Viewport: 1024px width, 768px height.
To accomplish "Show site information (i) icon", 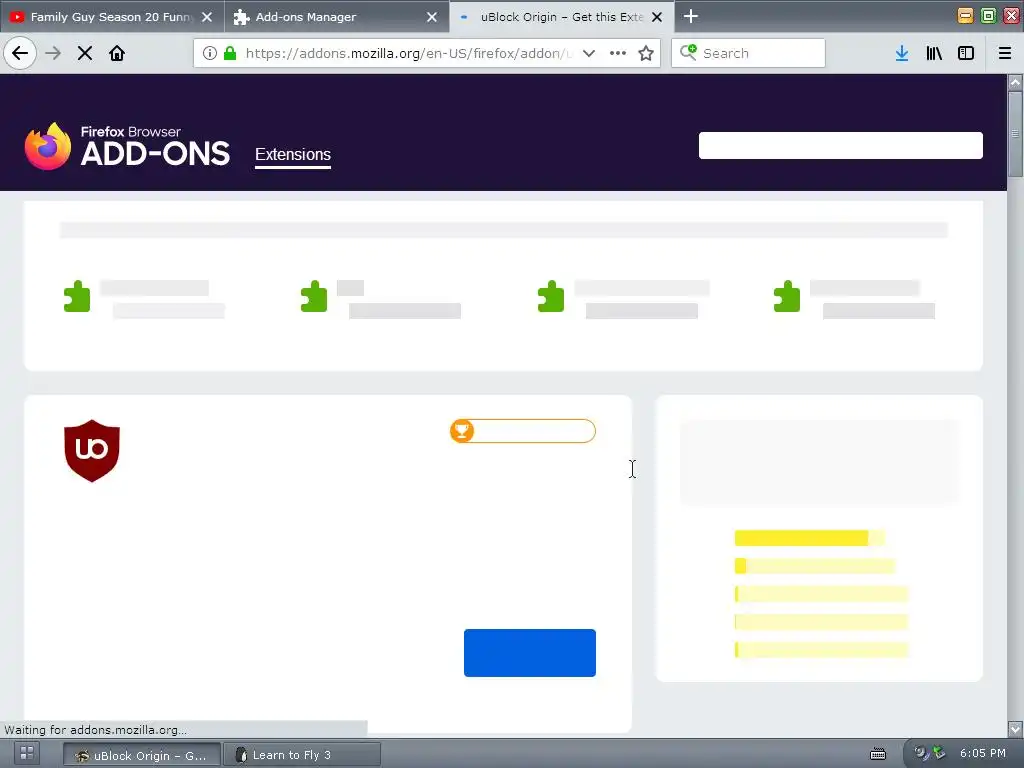I will (209, 53).
